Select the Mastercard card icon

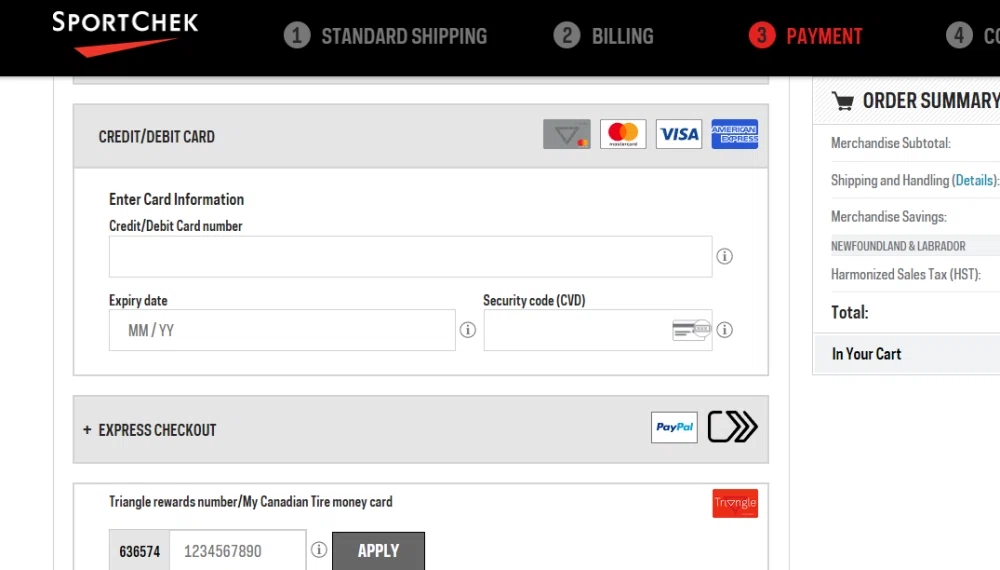click(623, 134)
